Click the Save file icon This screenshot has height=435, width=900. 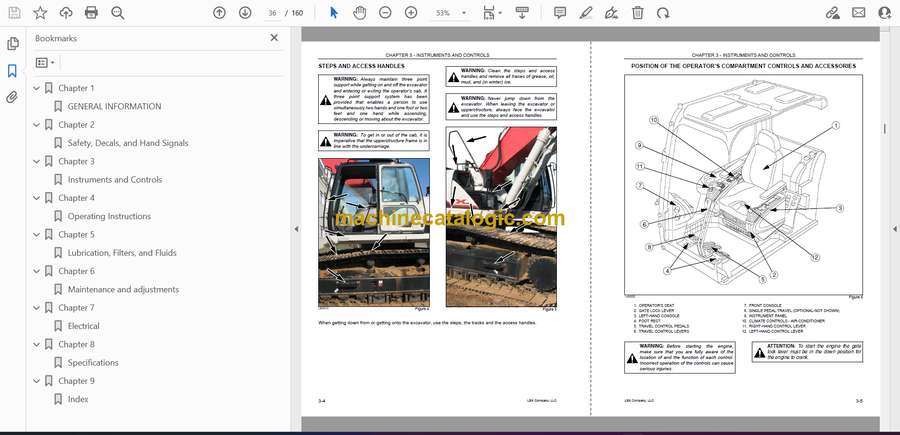coord(14,13)
